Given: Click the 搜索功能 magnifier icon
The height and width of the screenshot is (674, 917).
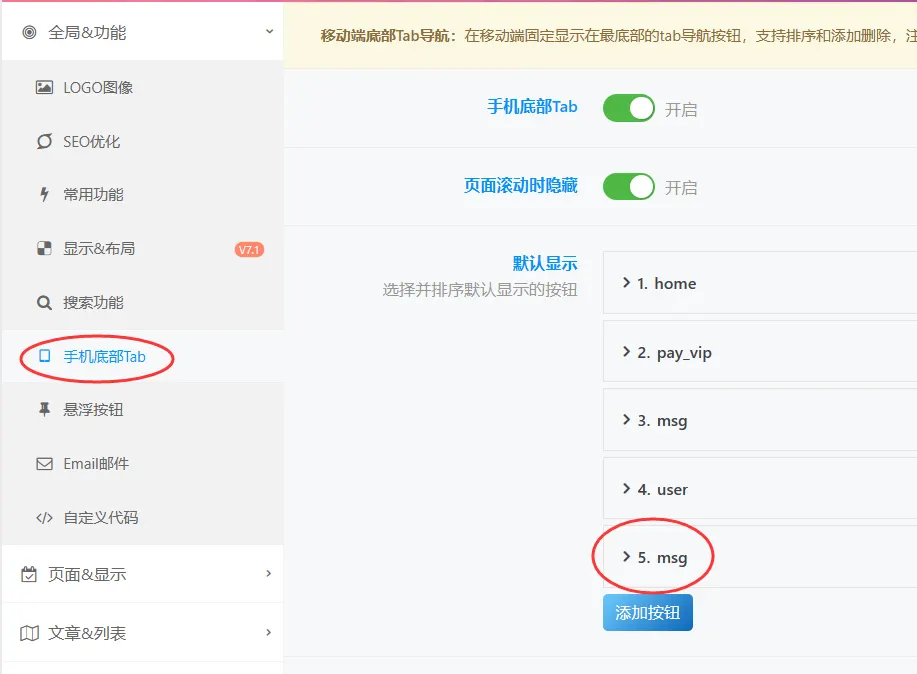Looking at the screenshot, I should (44, 302).
